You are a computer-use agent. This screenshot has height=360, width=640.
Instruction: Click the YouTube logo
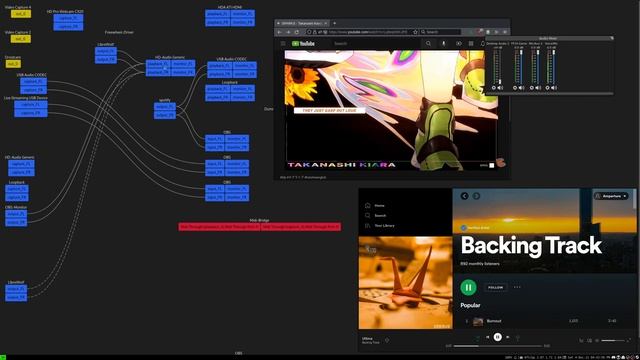pyautogui.click(x=303, y=43)
